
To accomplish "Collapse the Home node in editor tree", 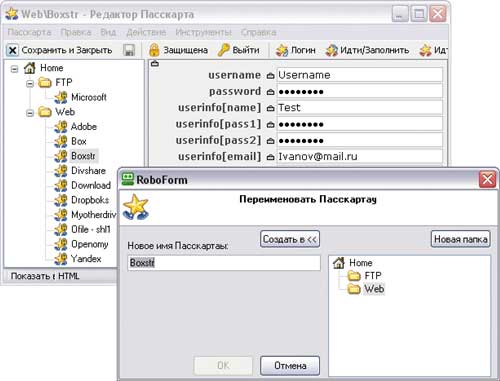I will tap(14, 69).
